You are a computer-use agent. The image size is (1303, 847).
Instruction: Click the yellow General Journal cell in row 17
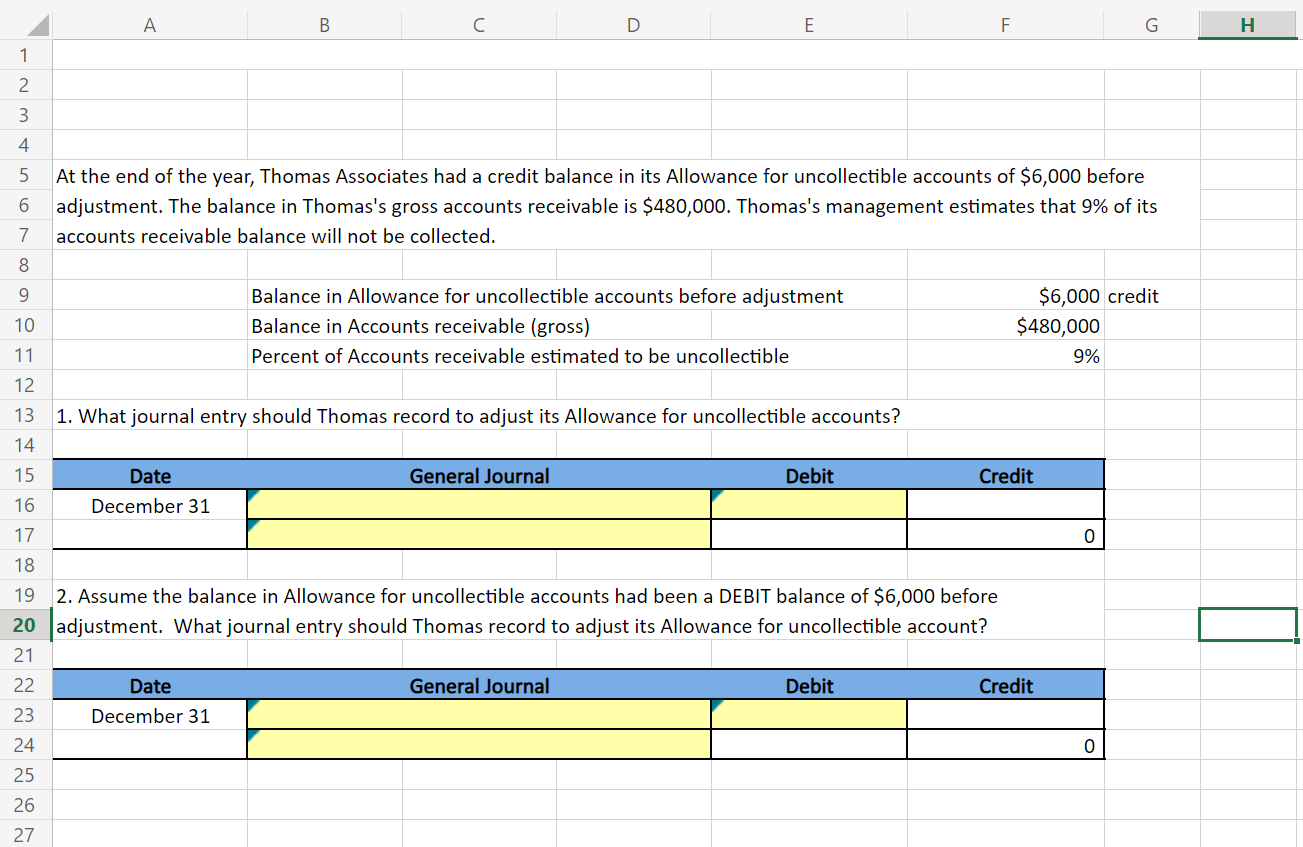479,535
